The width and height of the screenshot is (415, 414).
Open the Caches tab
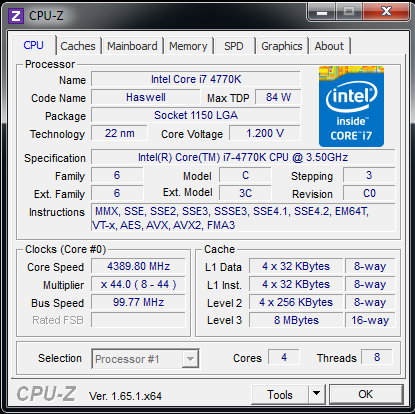point(78,46)
